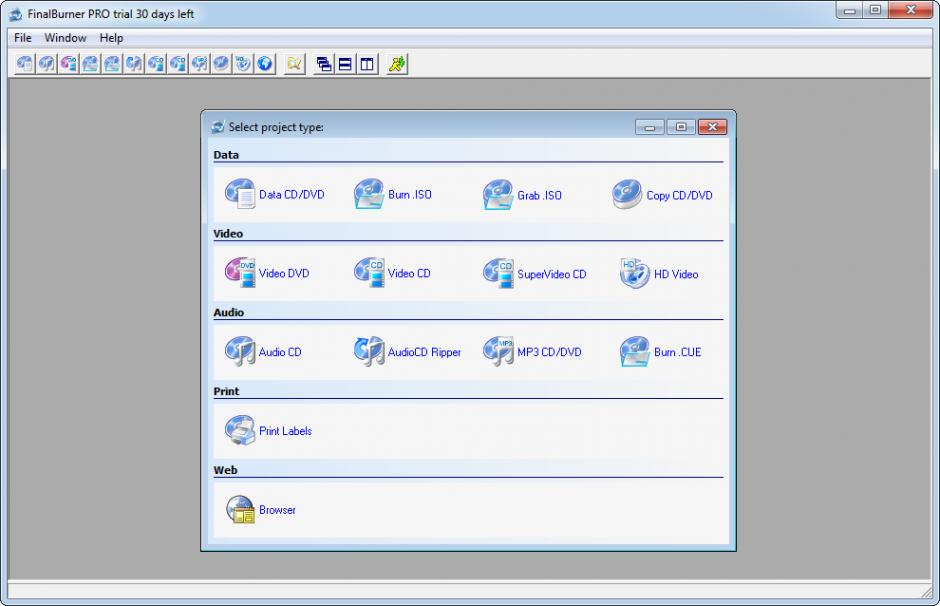The image size is (940, 606).
Task: Open the Help menu
Action: pos(111,38)
